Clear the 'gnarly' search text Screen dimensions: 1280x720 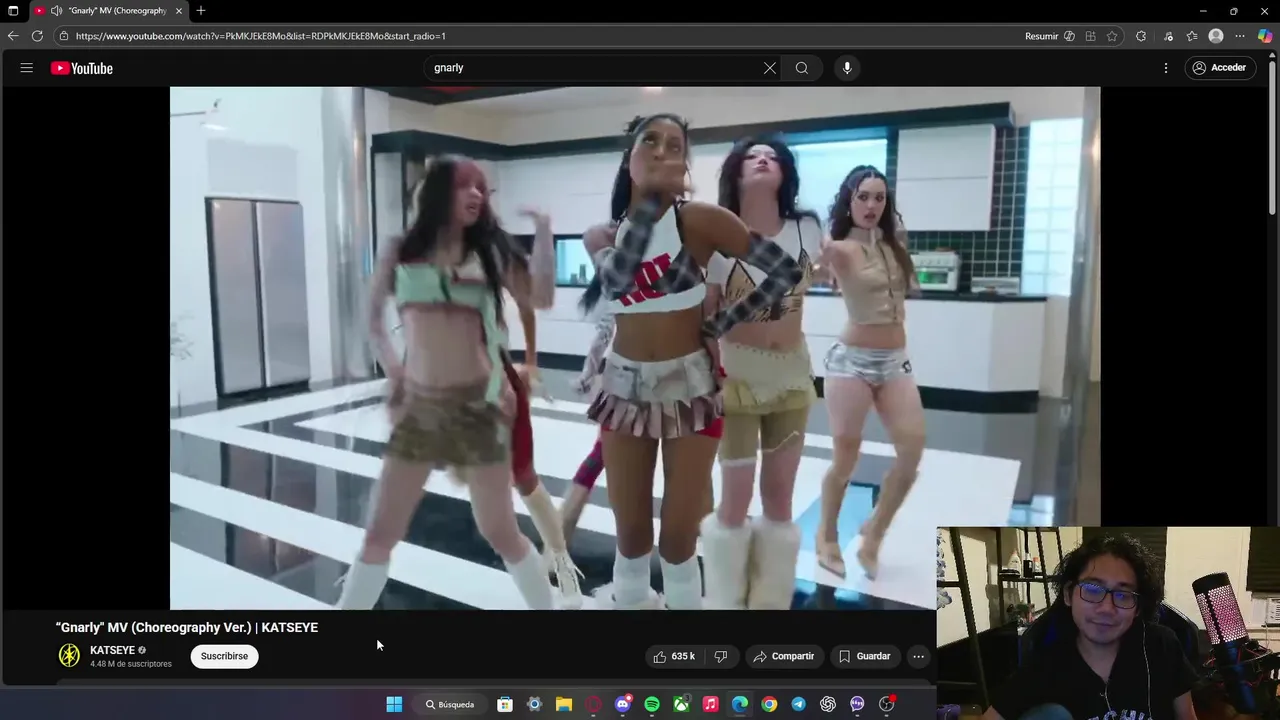tap(770, 68)
